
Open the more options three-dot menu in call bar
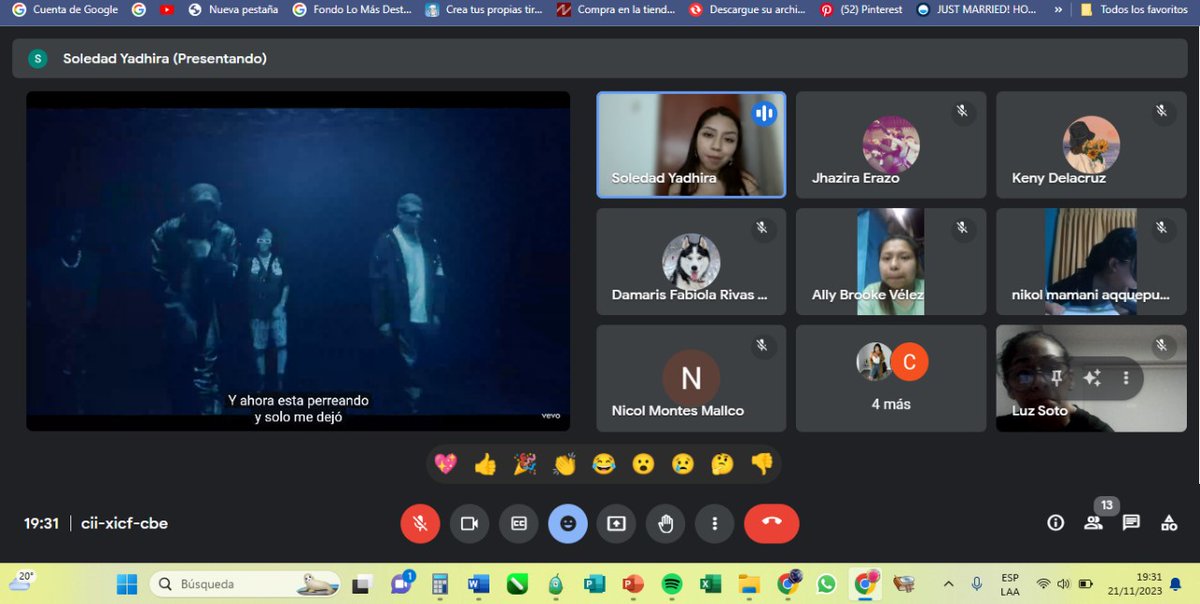[714, 523]
